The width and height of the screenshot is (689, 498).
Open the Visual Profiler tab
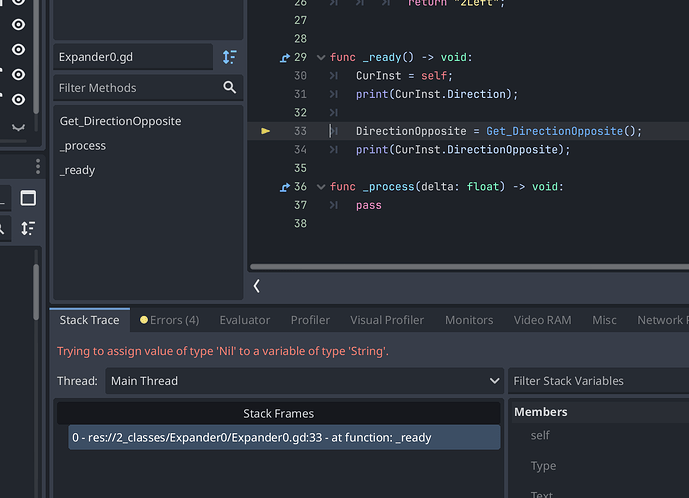(387, 320)
